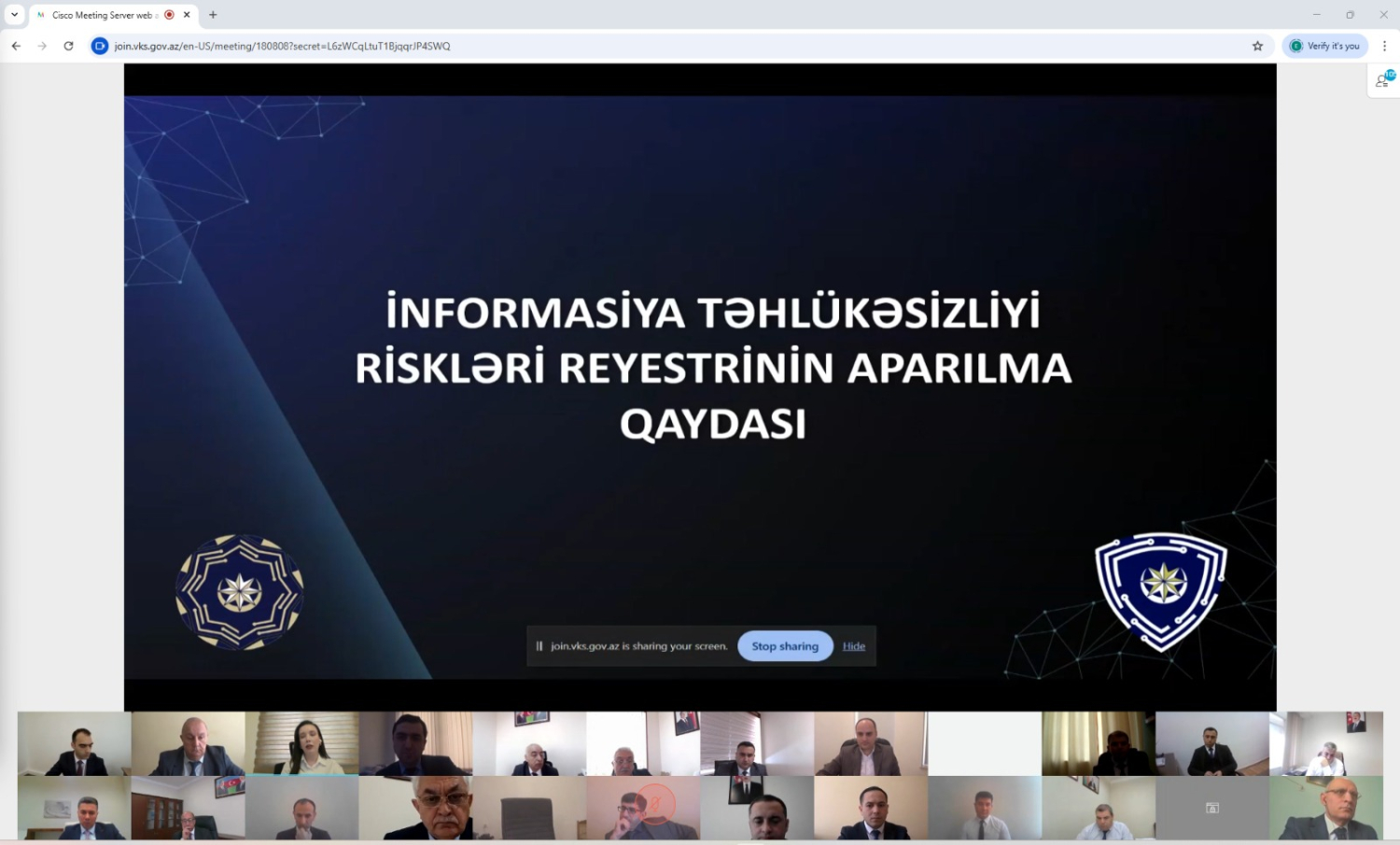Screen dimensions: 1400x845
Task: Click the drag handle on the sharing notification bar
Action: [539, 646]
